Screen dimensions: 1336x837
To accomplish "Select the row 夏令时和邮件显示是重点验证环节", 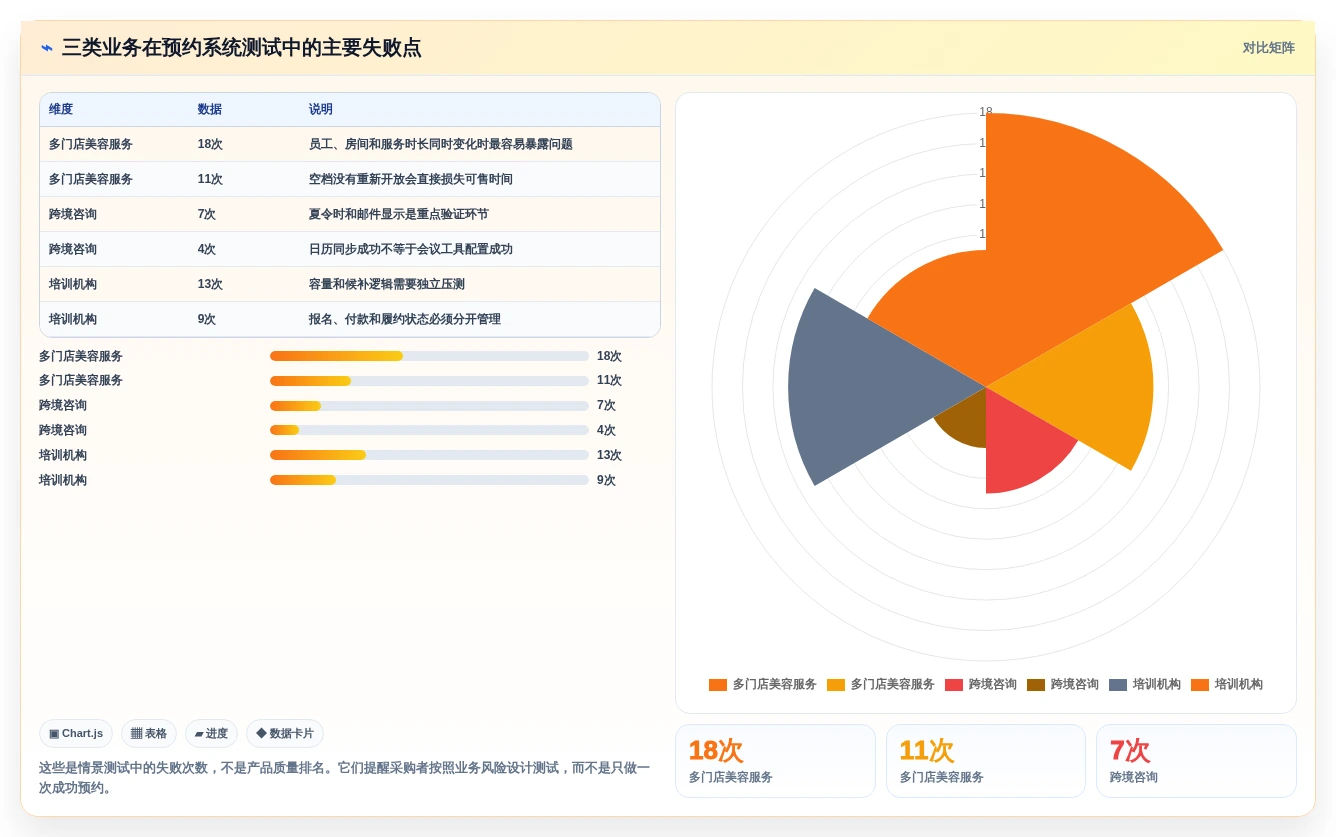I will coord(350,214).
